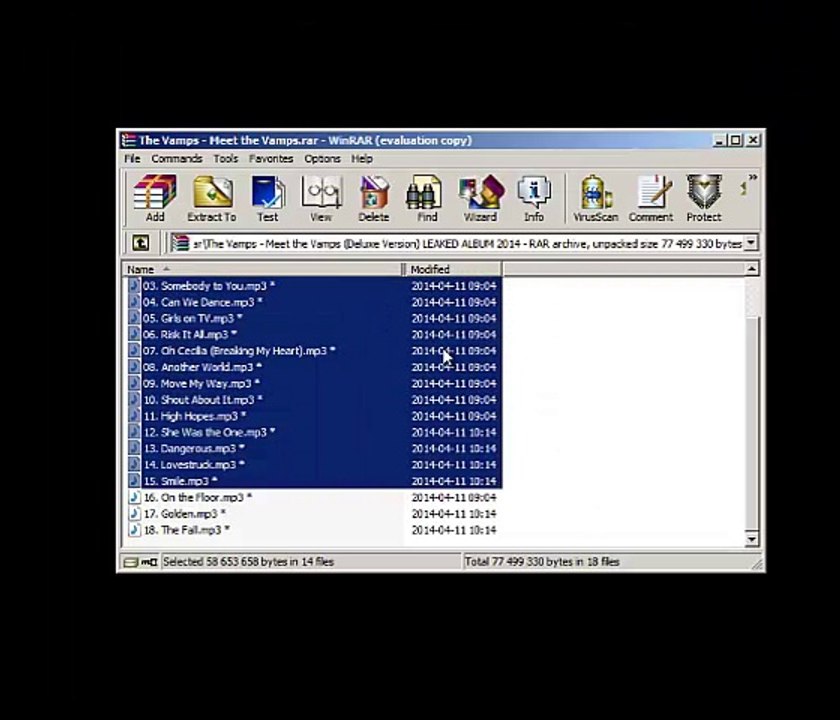
Task: Show more toolbar buttons chevron
Action: pos(753,178)
